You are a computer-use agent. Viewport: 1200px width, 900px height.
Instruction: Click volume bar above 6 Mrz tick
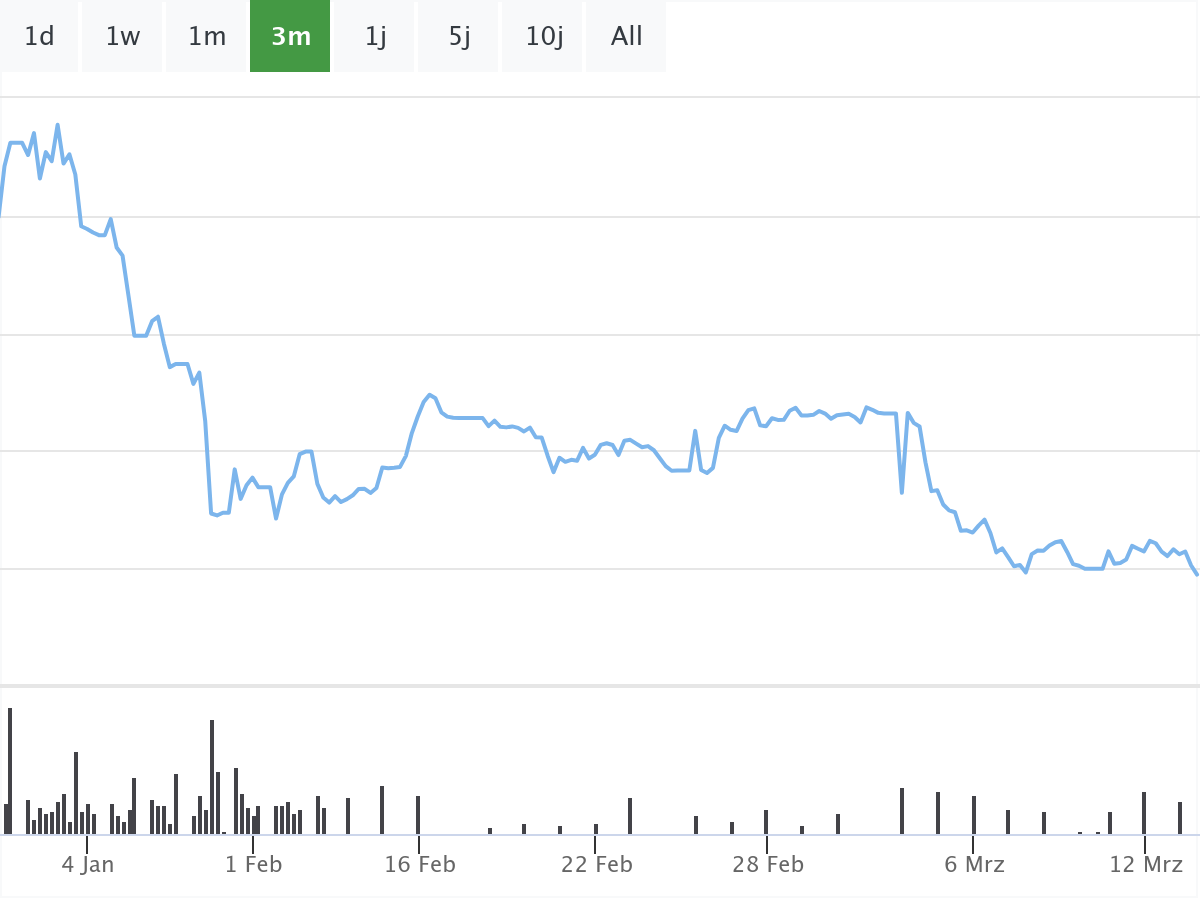pyautogui.click(x=974, y=815)
